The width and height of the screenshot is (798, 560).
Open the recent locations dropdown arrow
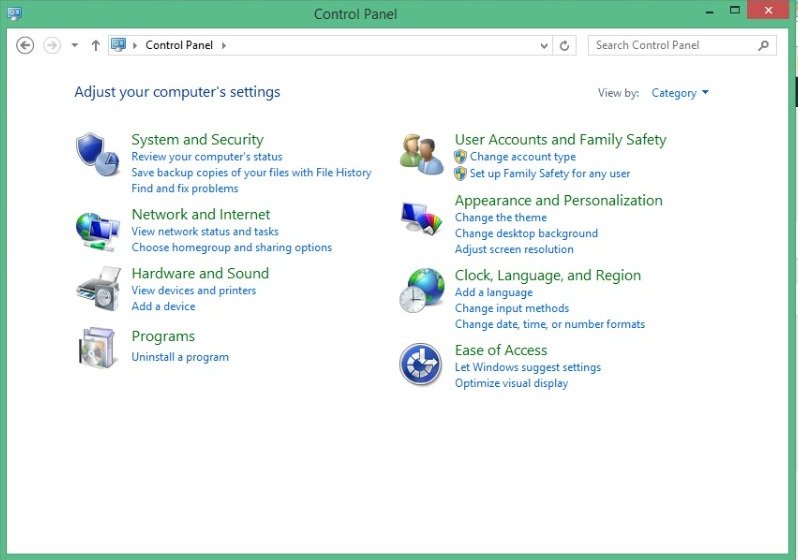pos(75,45)
